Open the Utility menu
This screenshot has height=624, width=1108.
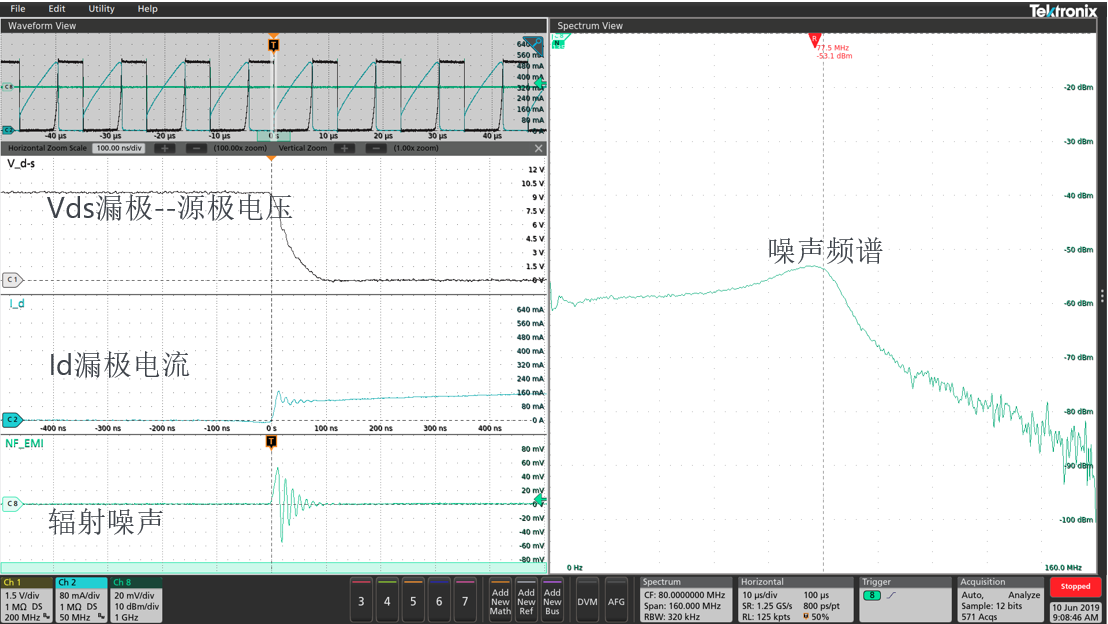coord(101,9)
